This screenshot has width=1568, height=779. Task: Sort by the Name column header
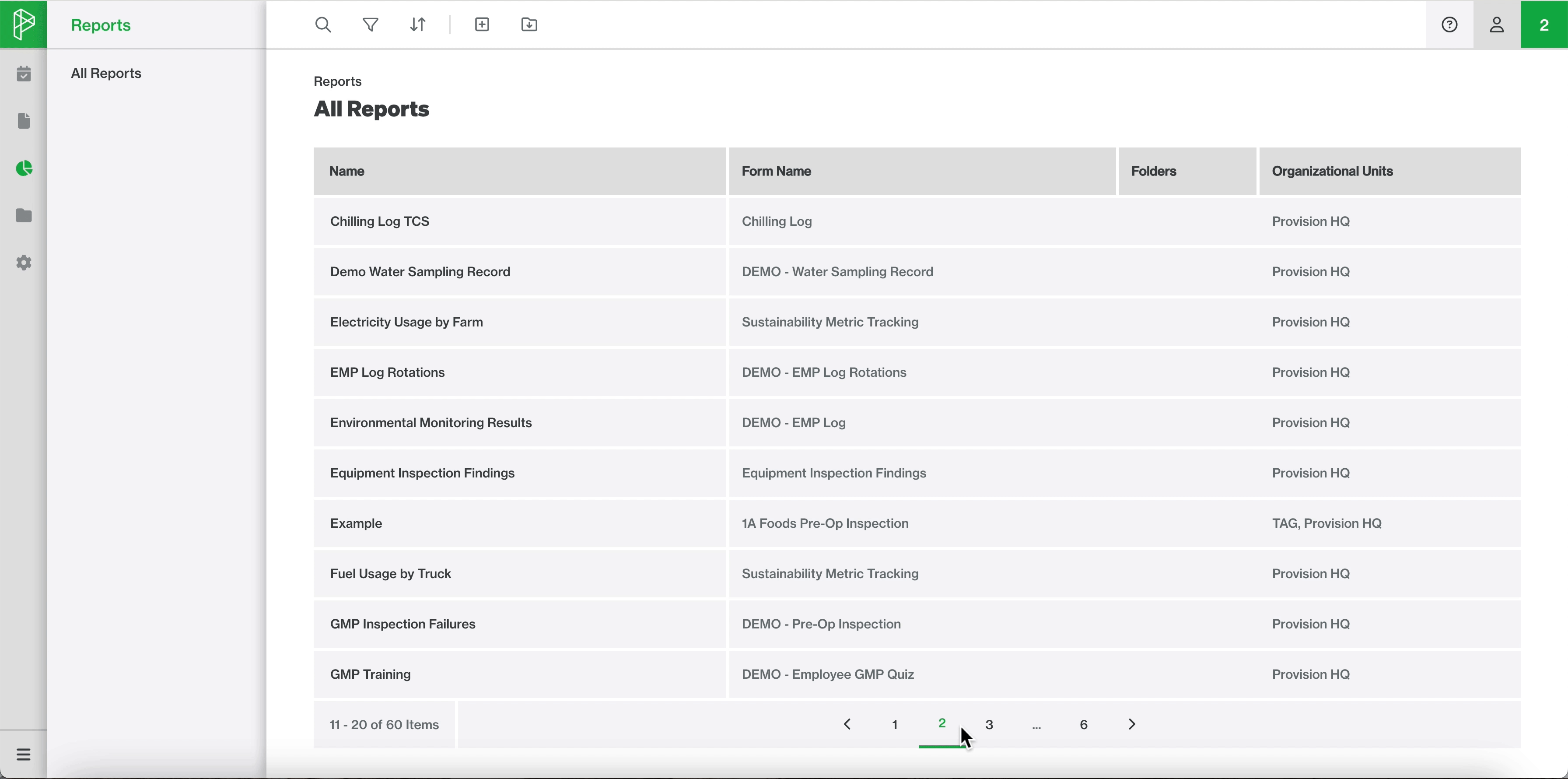point(519,171)
